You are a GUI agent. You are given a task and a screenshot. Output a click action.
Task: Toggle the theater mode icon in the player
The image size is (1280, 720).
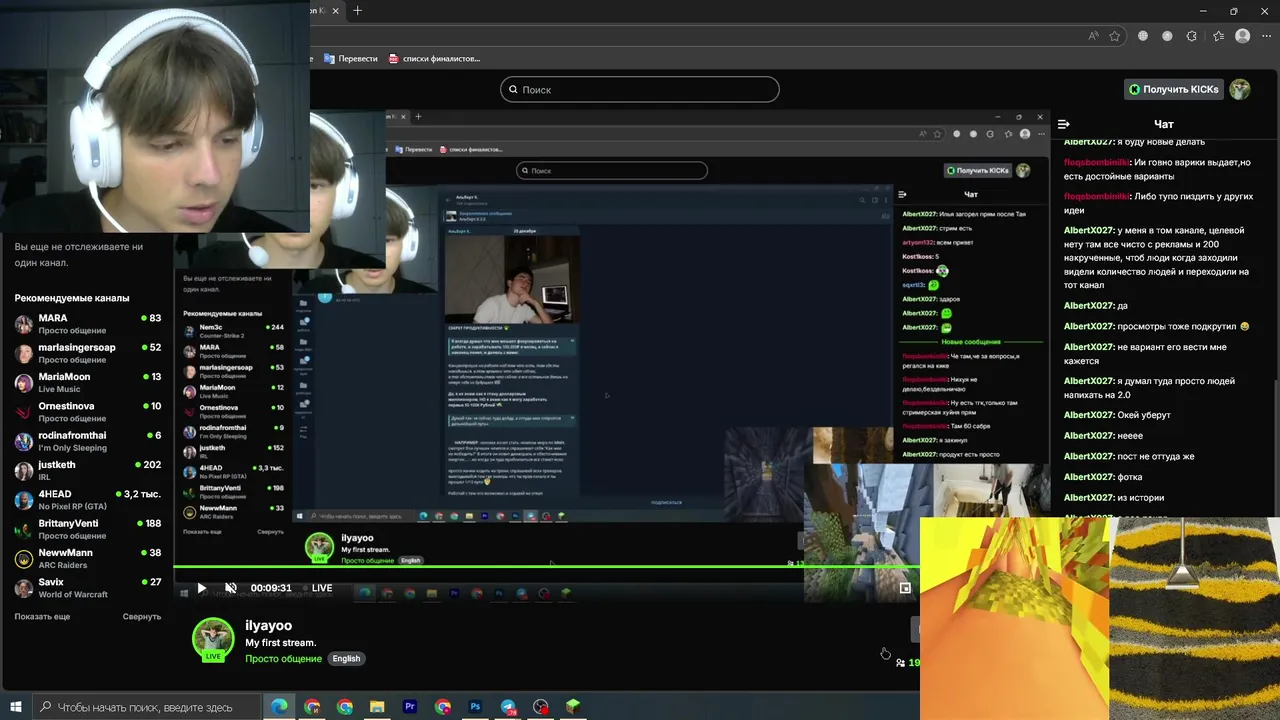coord(905,588)
